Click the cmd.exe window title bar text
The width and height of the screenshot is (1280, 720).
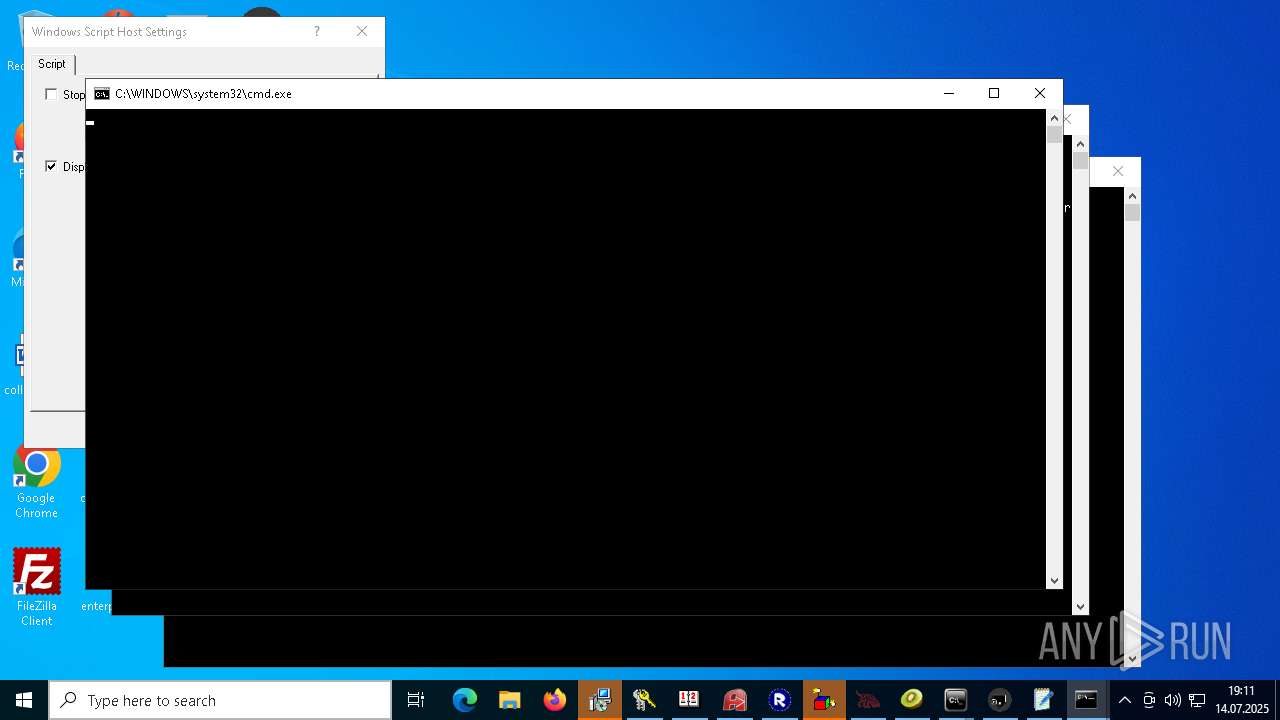[203, 94]
